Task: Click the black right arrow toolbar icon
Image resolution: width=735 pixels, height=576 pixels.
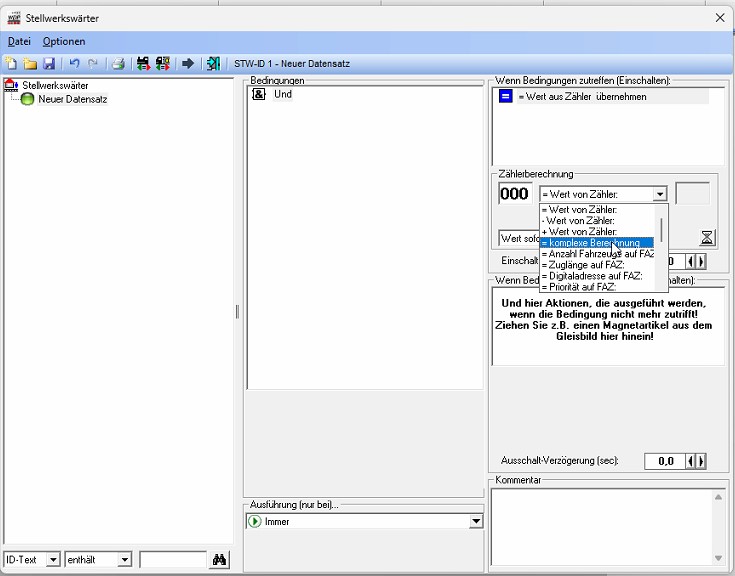Action: pyautogui.click(x=187, y=64)
